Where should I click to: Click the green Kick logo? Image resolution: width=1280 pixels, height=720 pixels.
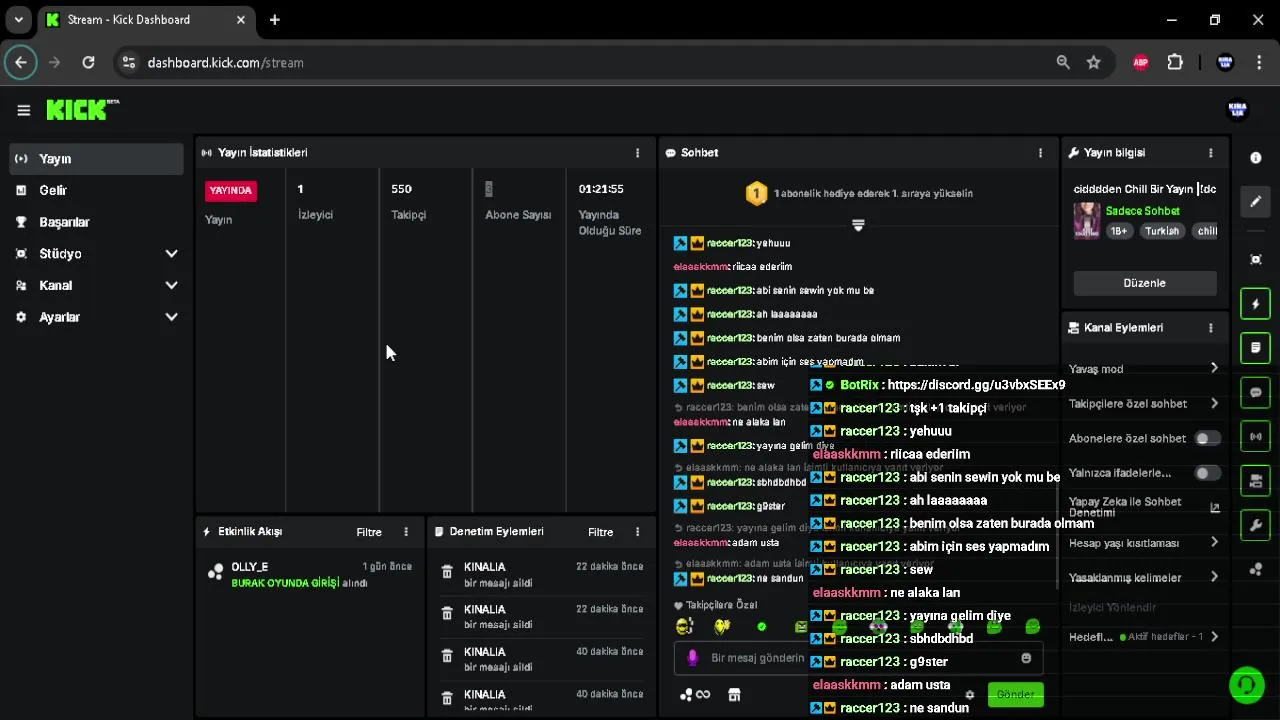click(77, 110)
